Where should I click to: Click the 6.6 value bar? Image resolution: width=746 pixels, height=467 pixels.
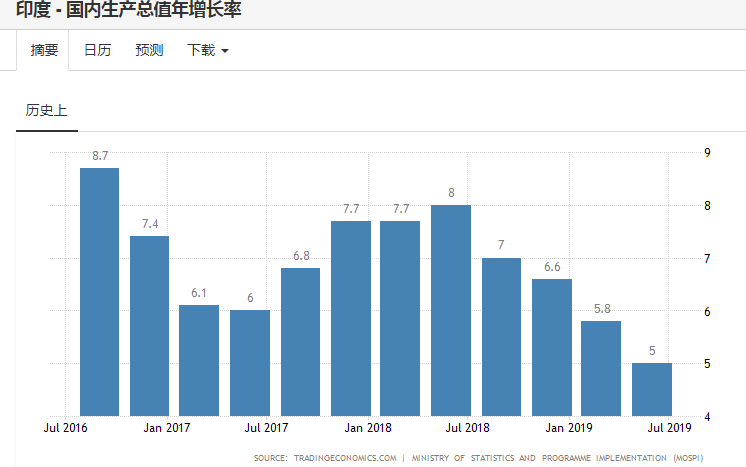(x=552, y=348)
